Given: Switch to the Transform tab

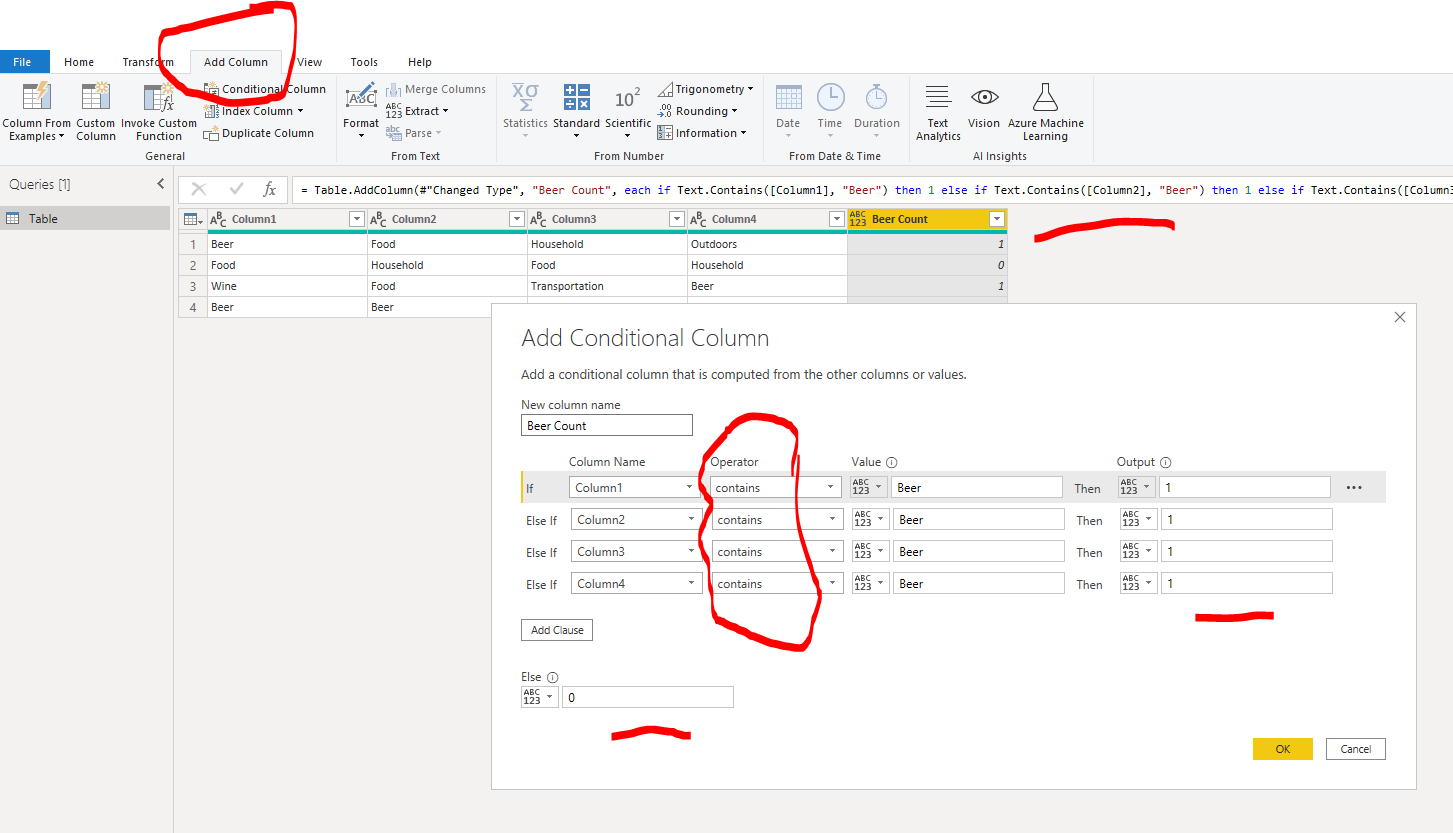Looking at the screenshot, I should (x=148, y=62).
